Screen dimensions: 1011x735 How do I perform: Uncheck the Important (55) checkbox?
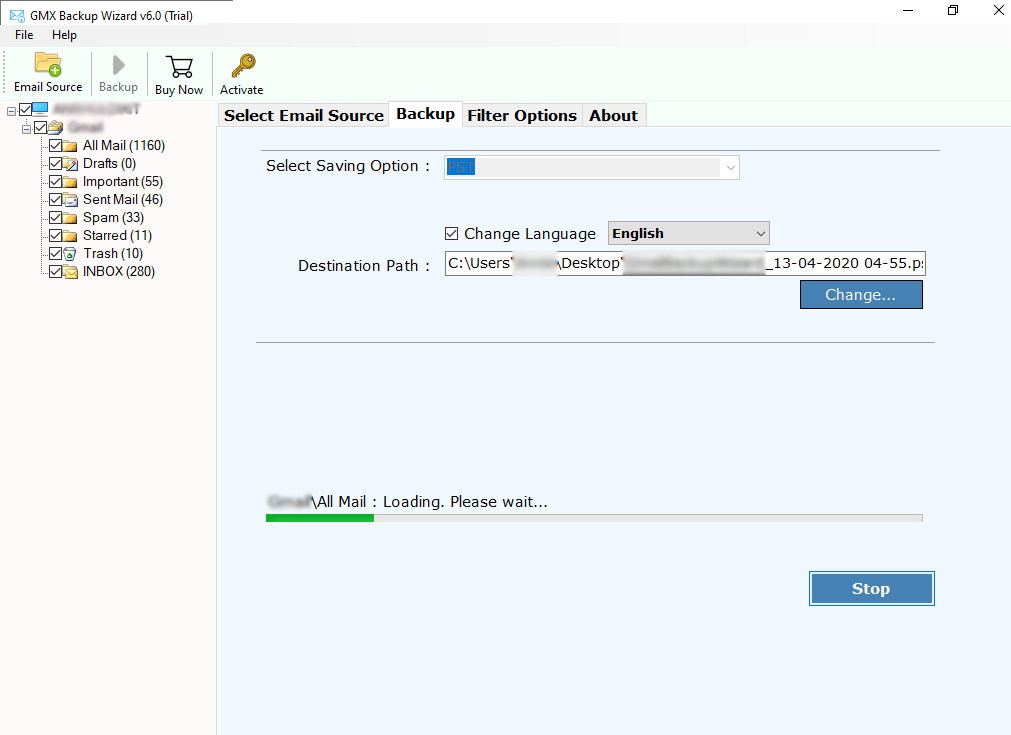(x=55, y=181)
